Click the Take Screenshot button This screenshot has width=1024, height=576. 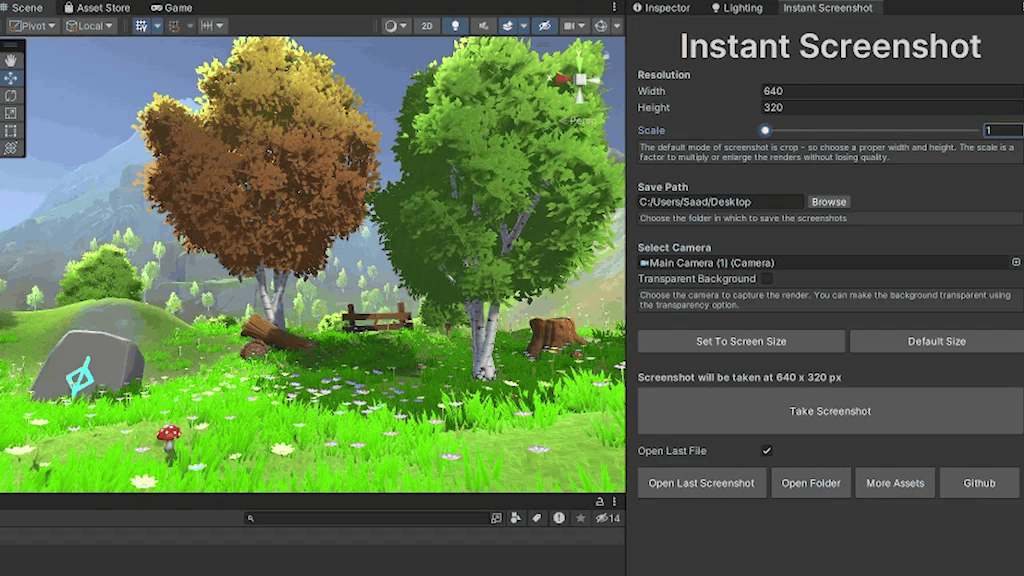(830, 410)
